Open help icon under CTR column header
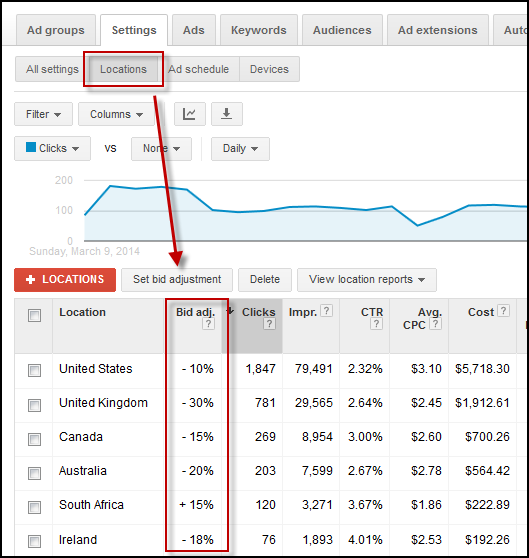 (x=376, y=324)
